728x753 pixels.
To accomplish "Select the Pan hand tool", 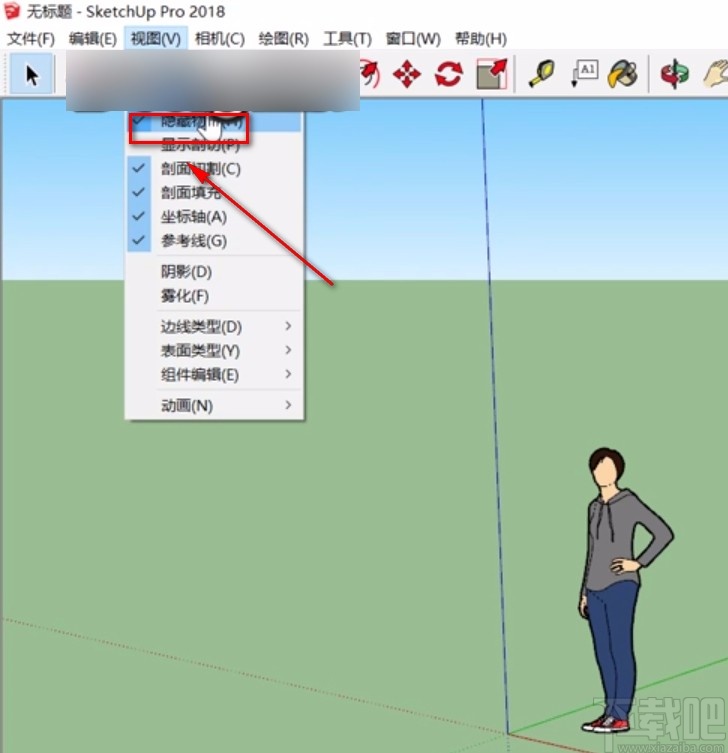I will click(716, 74).
